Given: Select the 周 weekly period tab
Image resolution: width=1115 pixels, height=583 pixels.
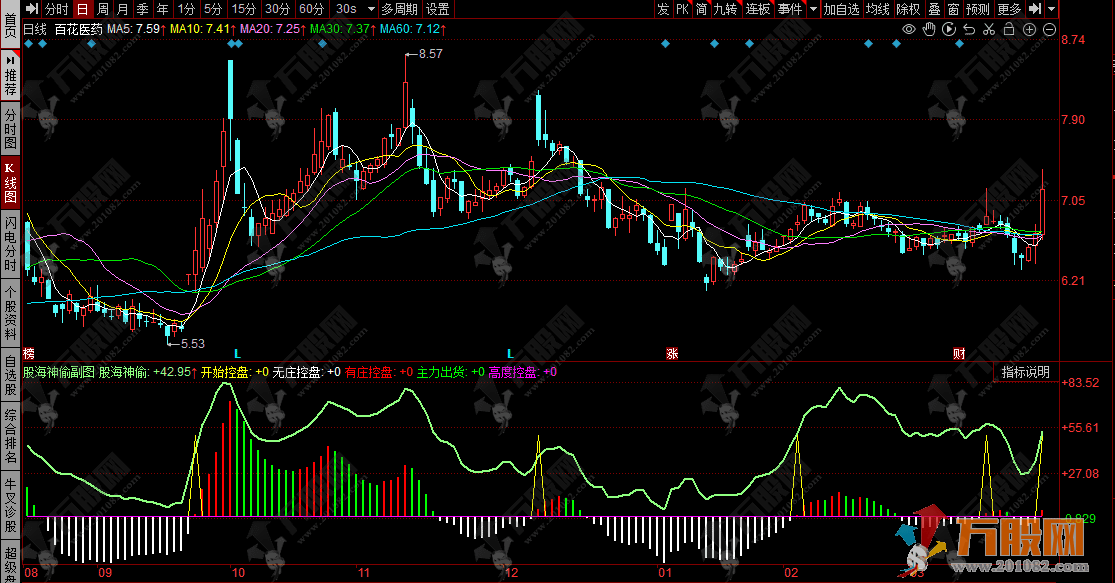Looking at the screenshot, I should click(103, 9).
